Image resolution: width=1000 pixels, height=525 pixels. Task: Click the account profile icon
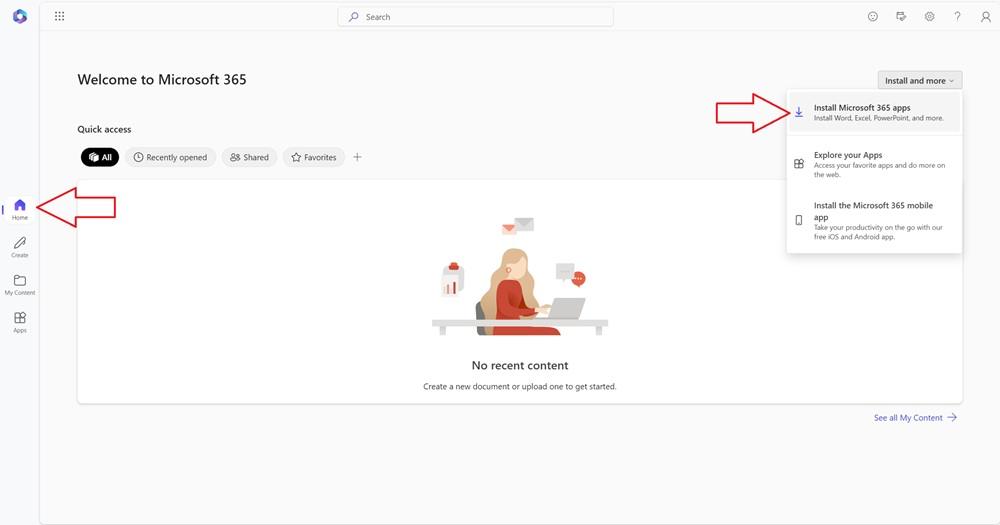(985, 17)
